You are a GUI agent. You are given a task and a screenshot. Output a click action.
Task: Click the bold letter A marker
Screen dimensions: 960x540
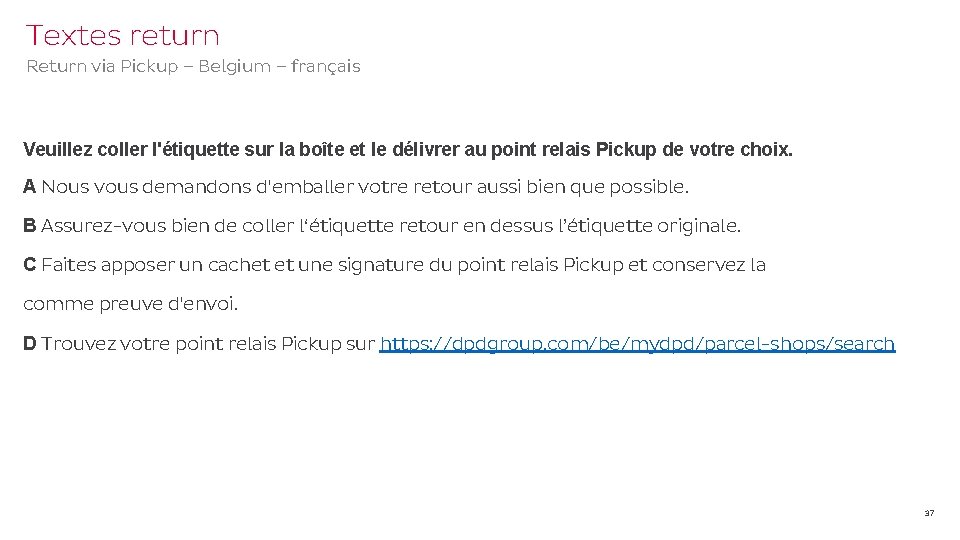tap(30, 187)
